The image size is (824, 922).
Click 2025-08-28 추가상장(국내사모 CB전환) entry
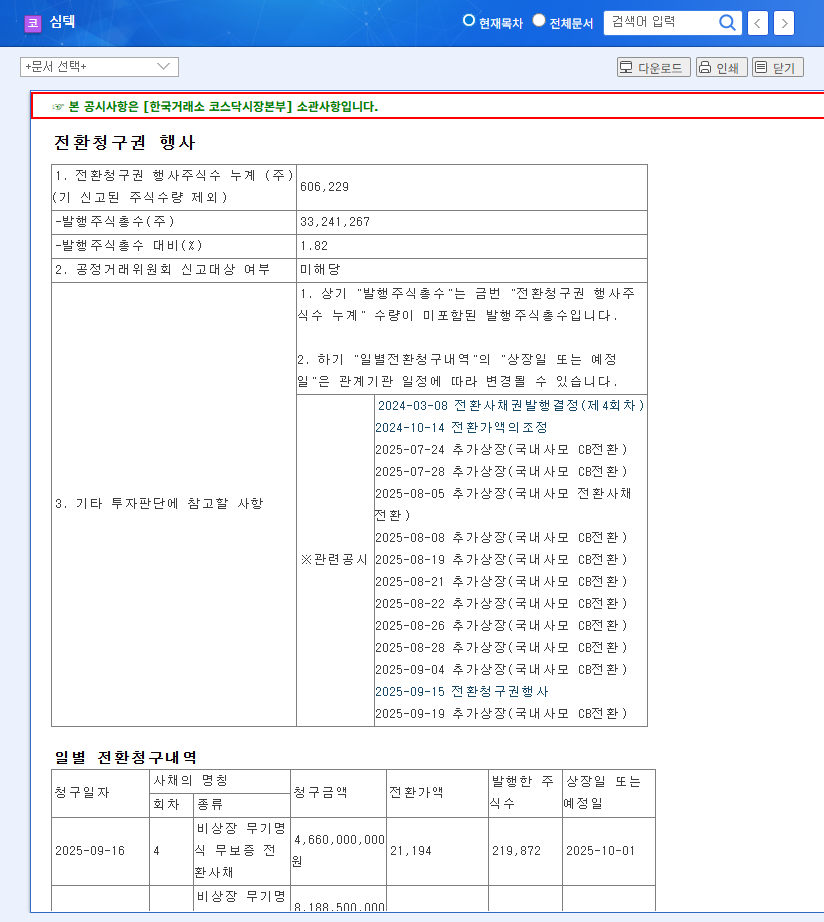[x=501, y=647]
